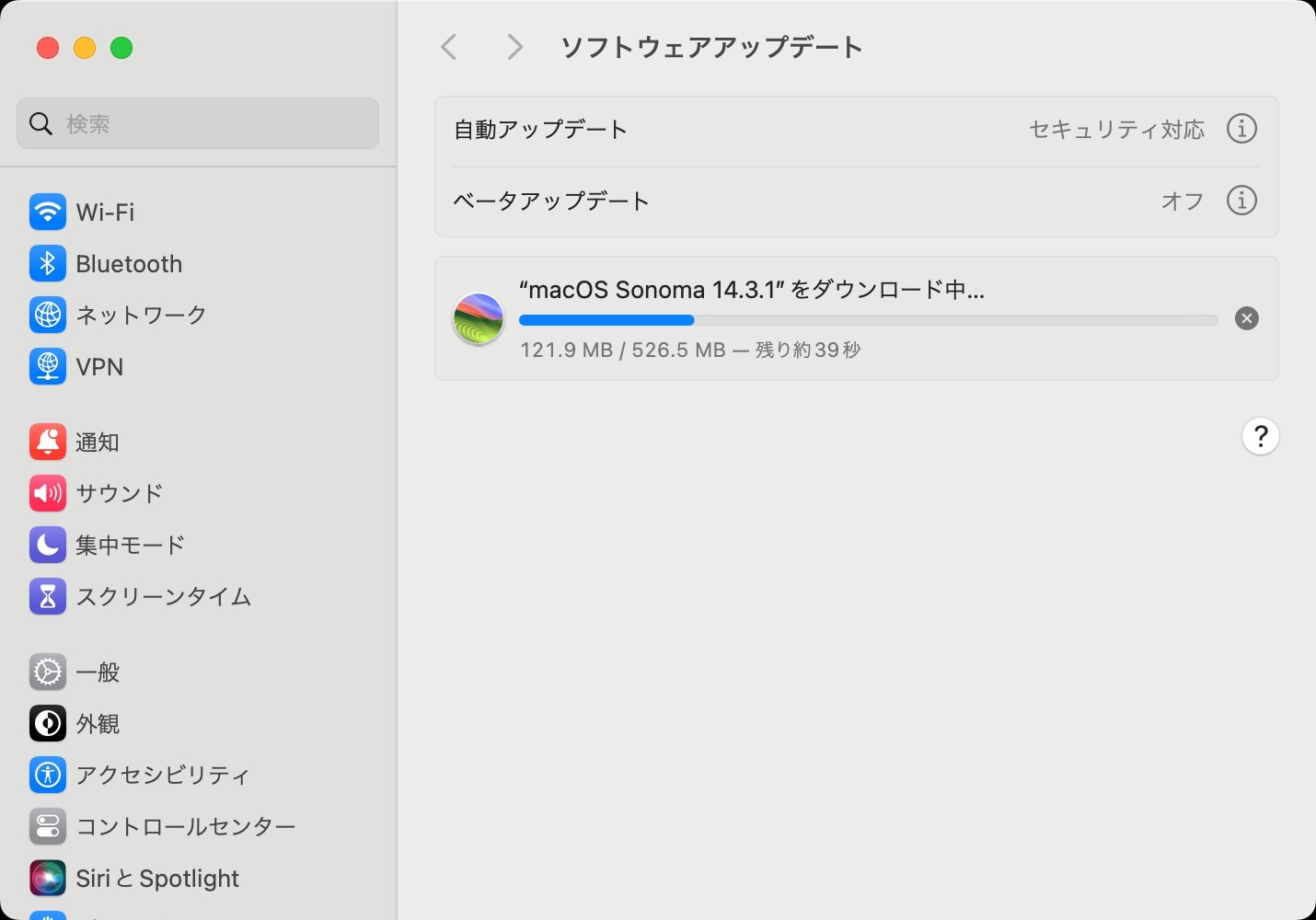Select スクリーンタイム from sidebar

tap(164, 597)
